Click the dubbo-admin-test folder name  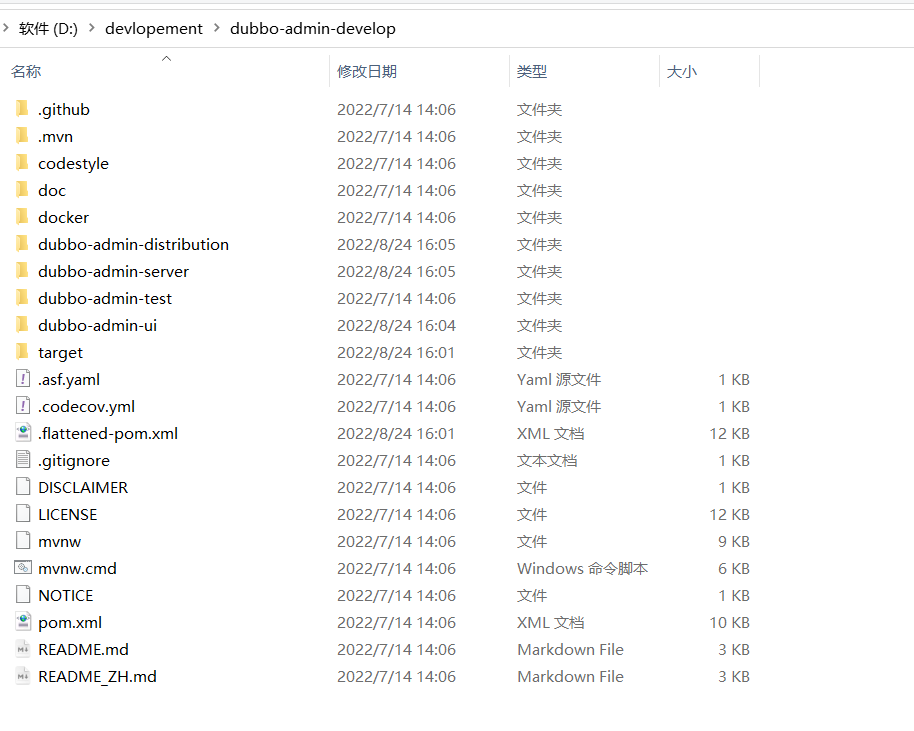tap(105, 298)
